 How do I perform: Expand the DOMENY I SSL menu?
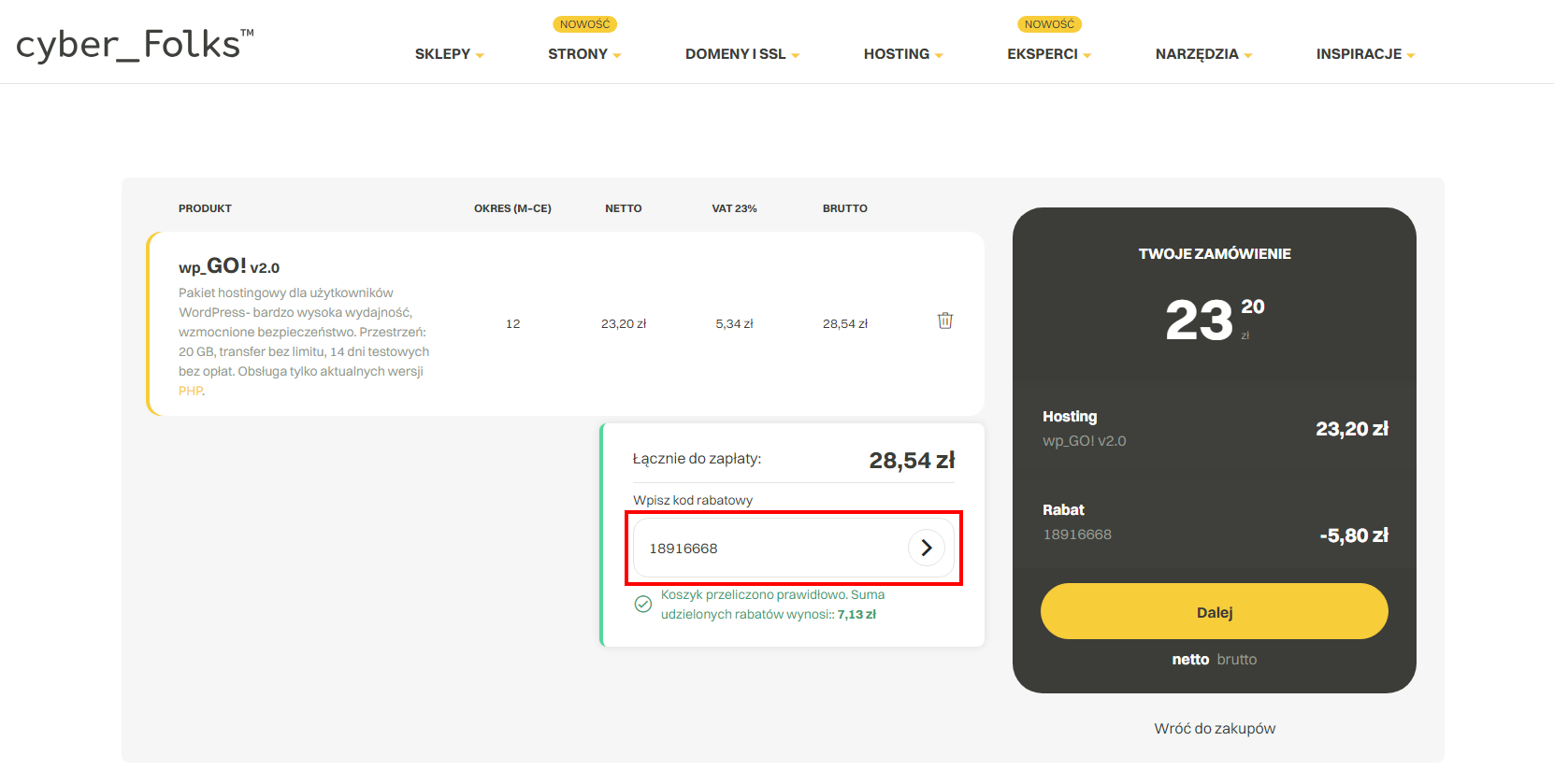pos(742,54)
